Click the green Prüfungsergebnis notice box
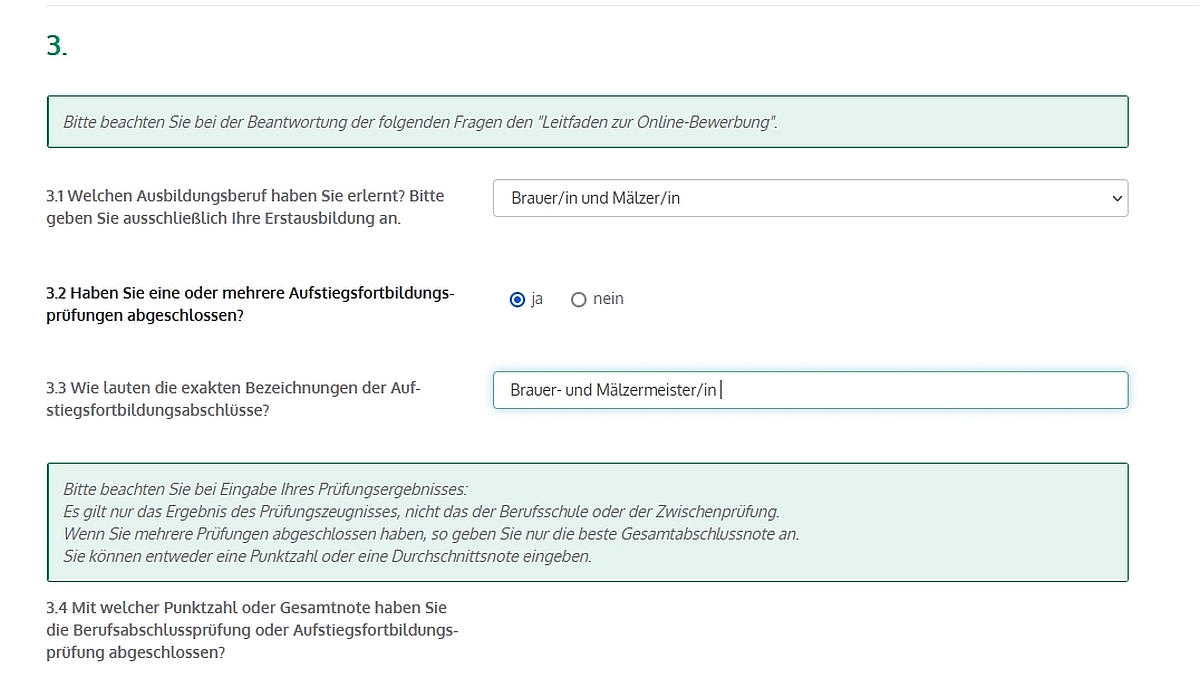 click(x=588, y=522)
